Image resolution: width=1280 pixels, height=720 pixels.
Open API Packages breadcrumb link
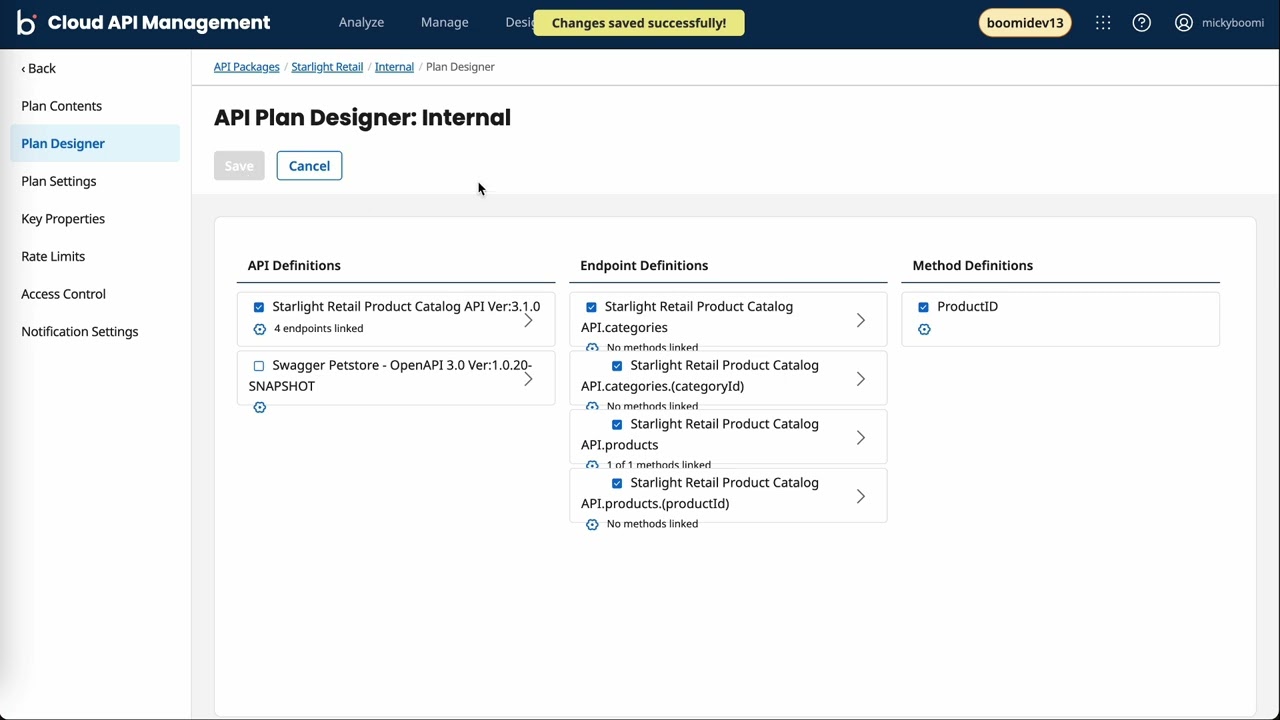(247, 67)
